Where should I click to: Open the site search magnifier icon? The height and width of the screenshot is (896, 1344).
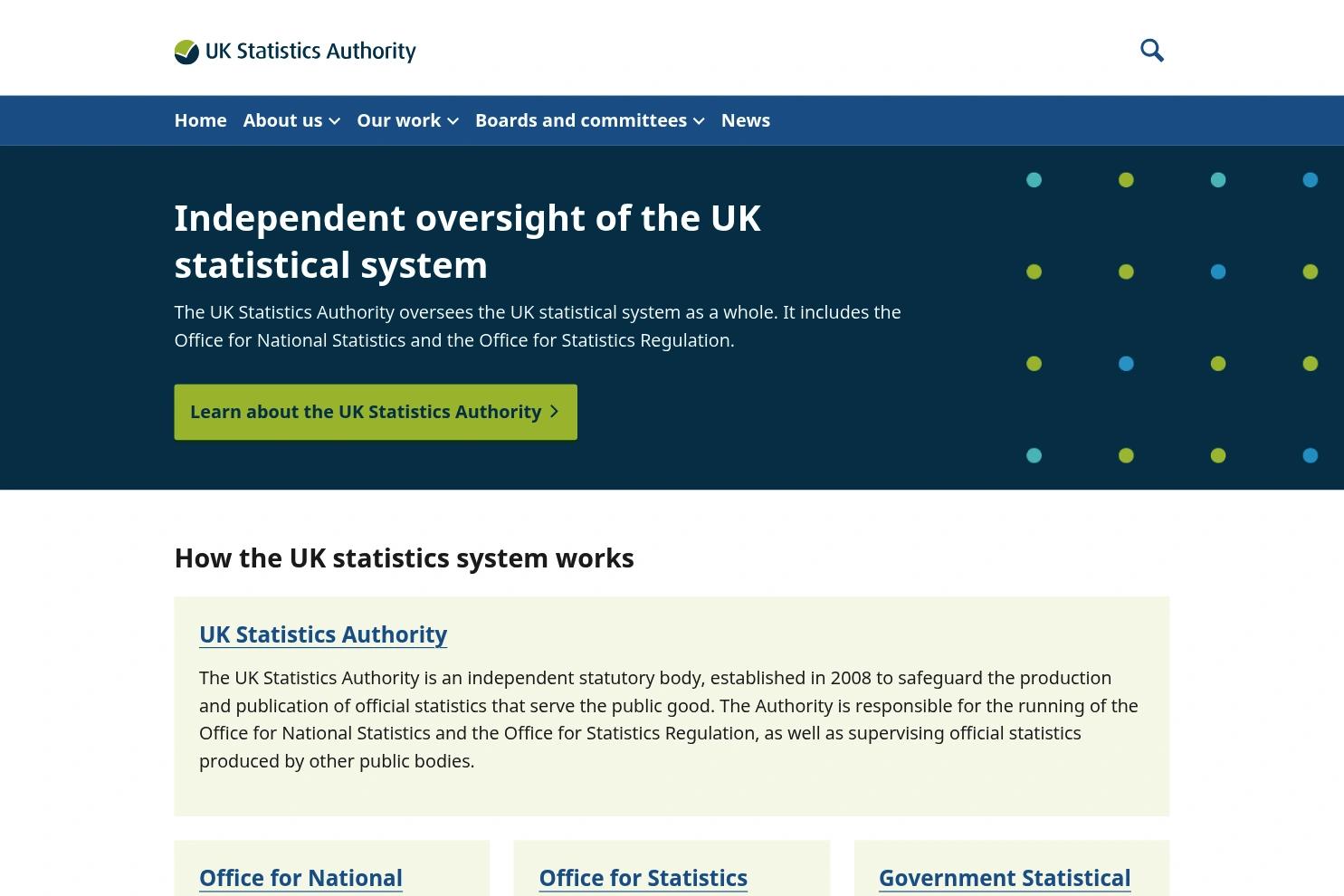click(1152, 51)
